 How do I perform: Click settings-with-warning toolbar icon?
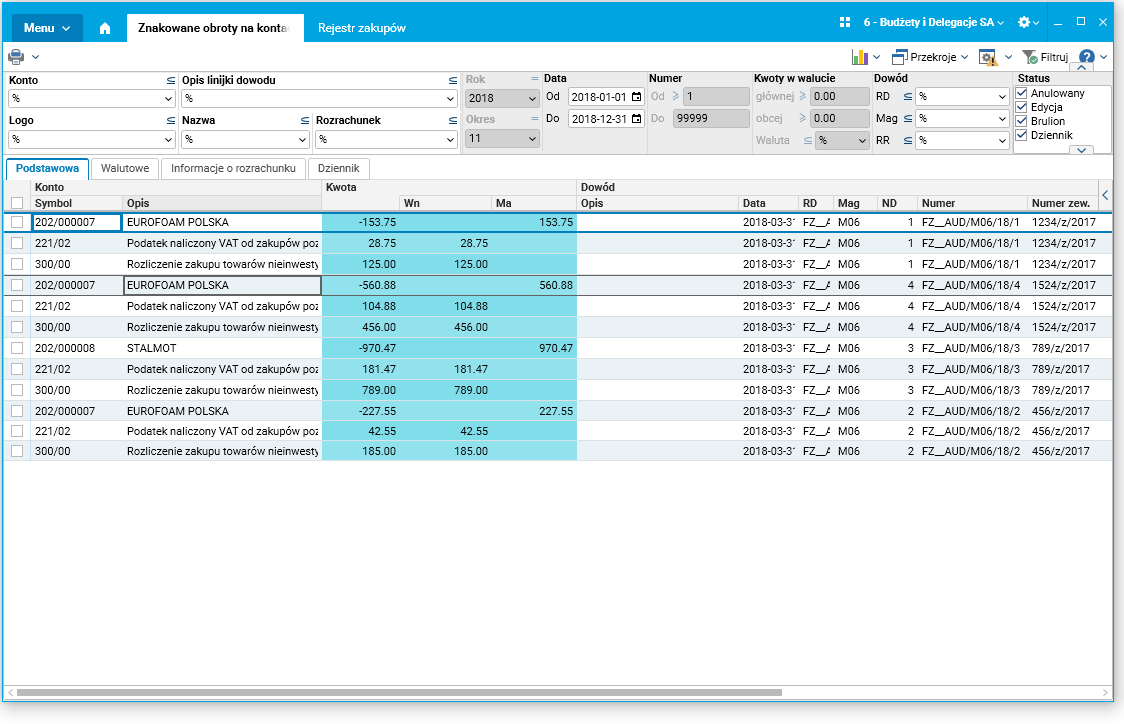(x=988, y=57)
